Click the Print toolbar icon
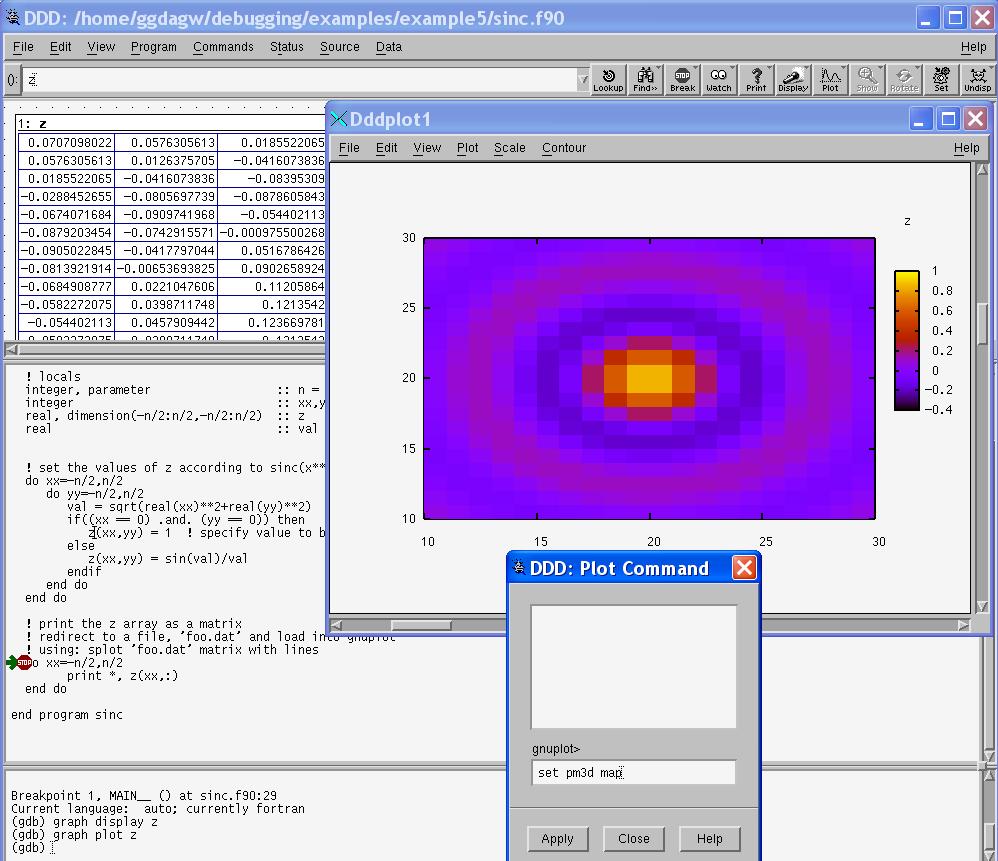Screen dimensions: 998x861 pos(756,79)
